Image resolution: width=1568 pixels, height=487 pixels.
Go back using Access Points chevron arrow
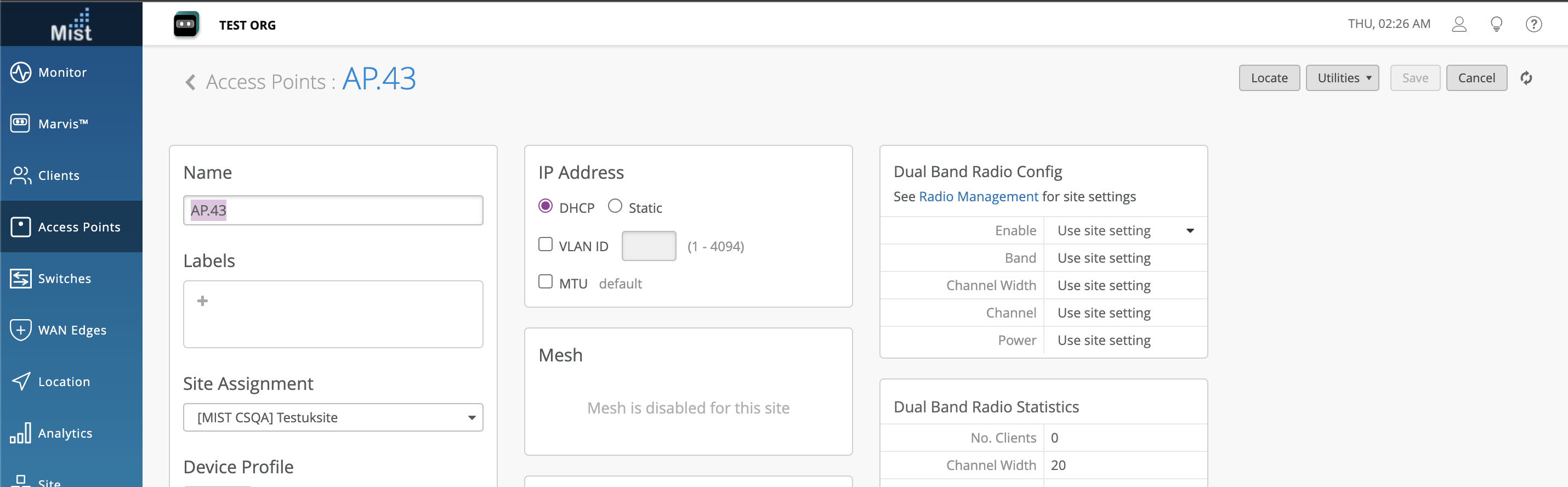click(x=191, y=82)
